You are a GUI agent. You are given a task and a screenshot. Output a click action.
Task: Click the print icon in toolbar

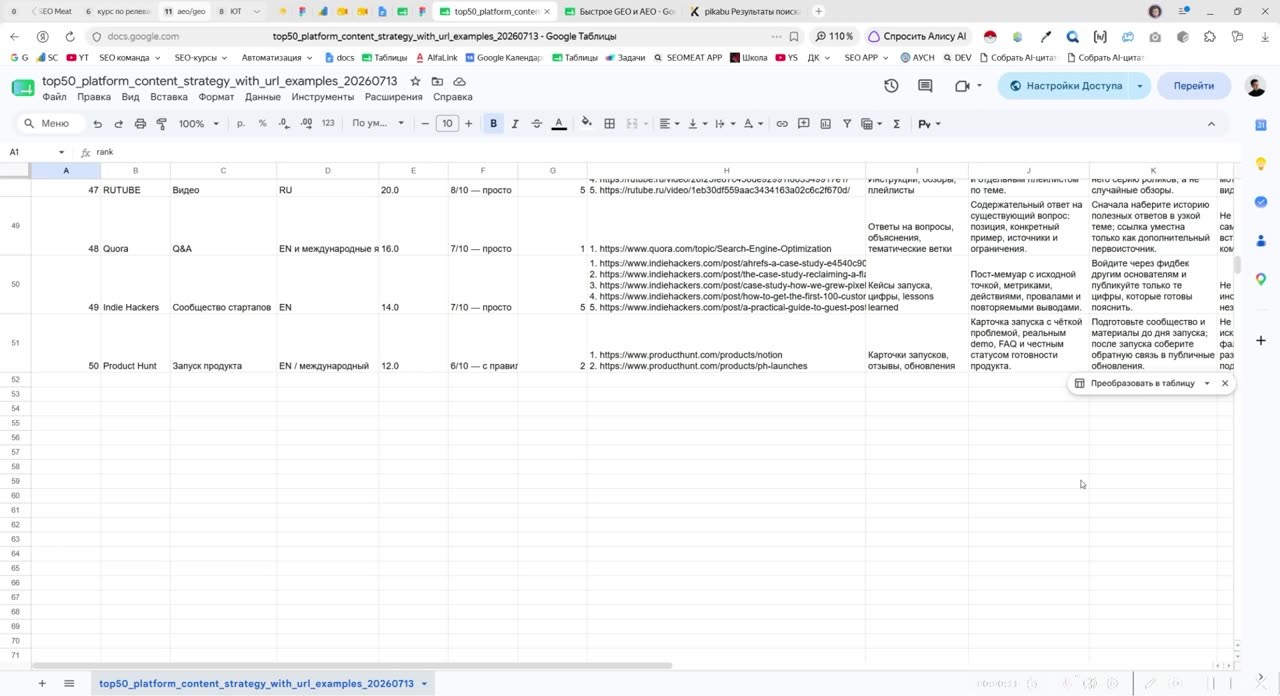[x=140, y=124]
